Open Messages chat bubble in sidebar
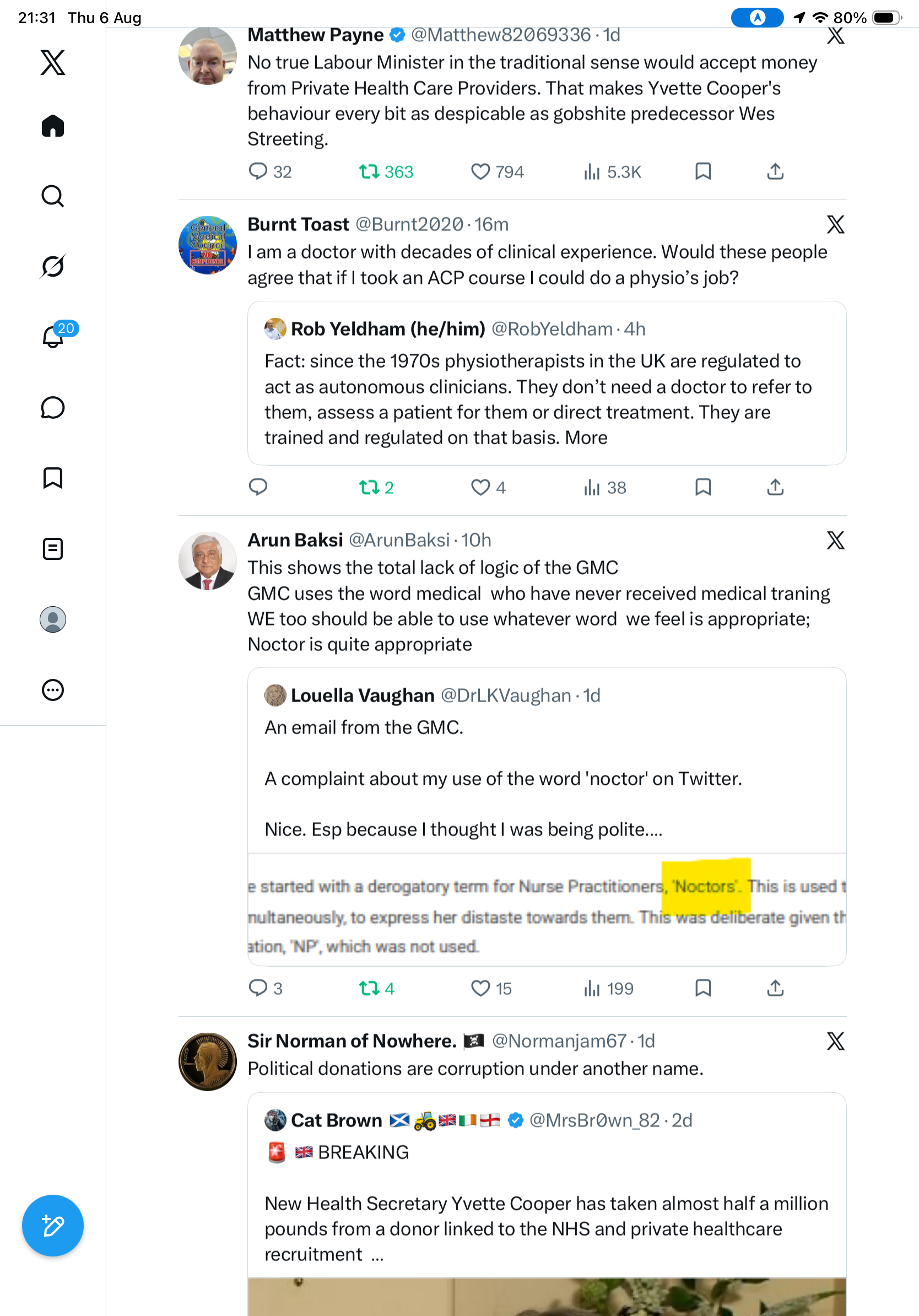Viewport: 919px width, 1316px height. pyautogui.click(x=53, y=407)
